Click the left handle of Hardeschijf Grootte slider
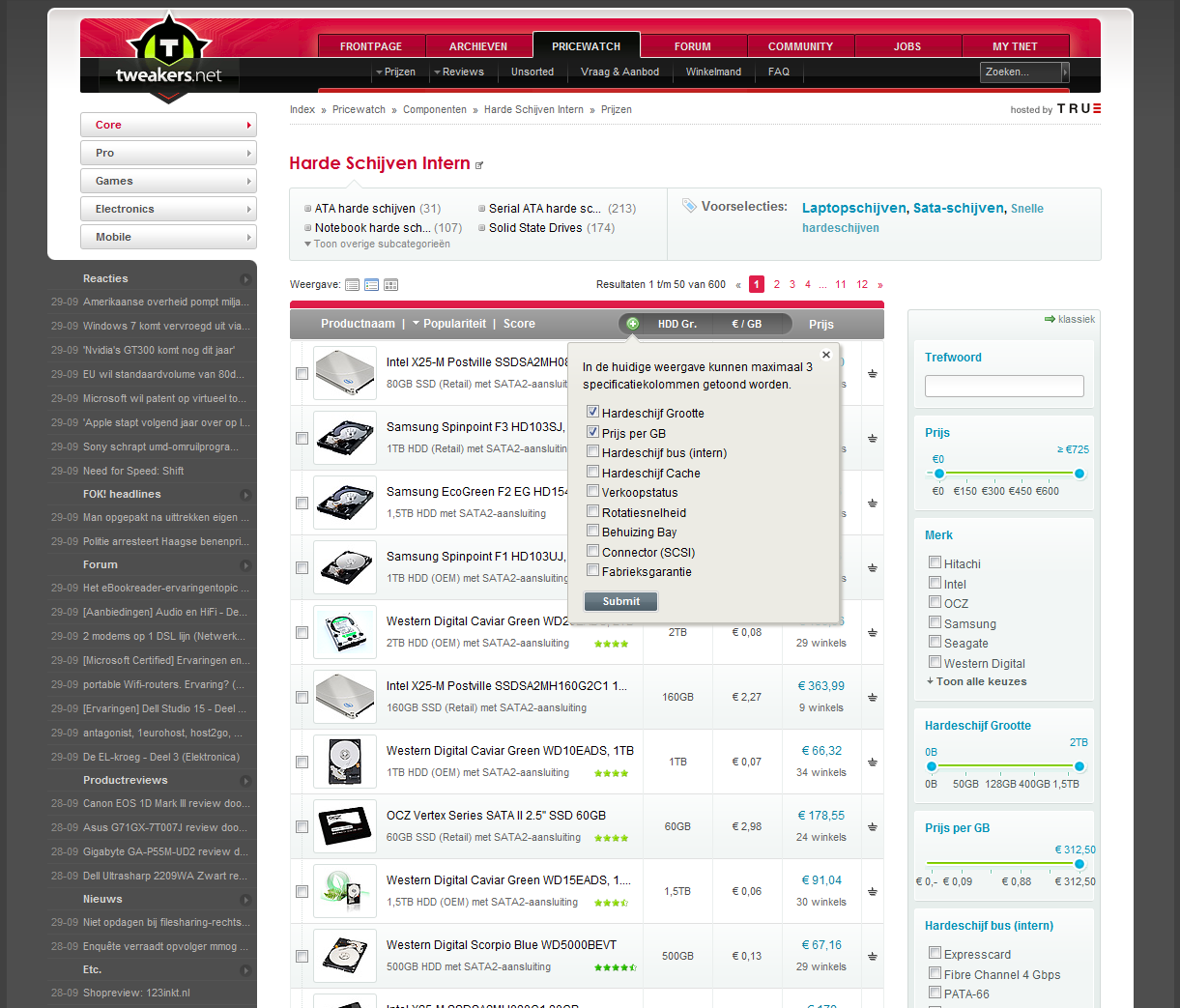This screenshot has height=1008, width=1180. [932, 766]
